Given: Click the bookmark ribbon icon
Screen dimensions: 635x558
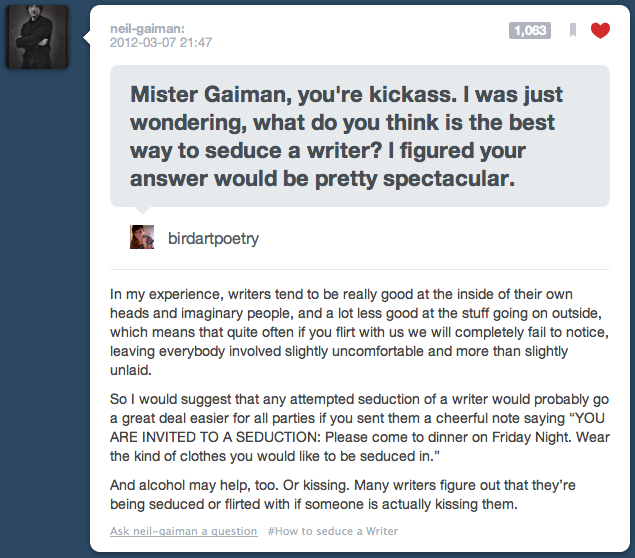Looking at the screenshot, I should pyautogui.click(x=573, y=31).
